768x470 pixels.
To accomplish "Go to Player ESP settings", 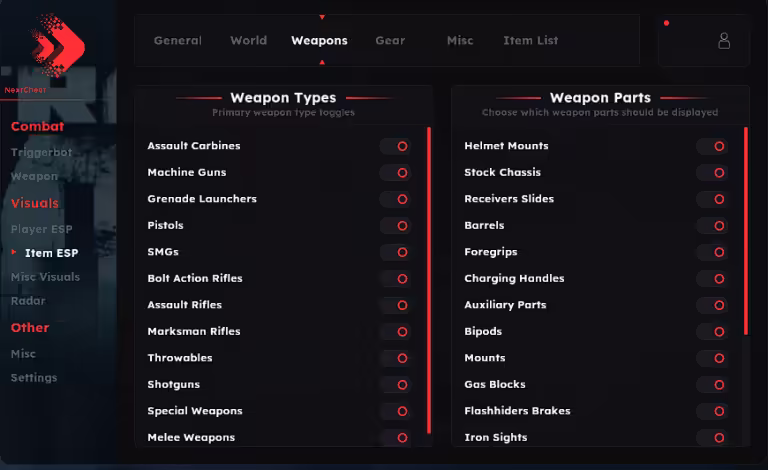I will pos(41,229).
